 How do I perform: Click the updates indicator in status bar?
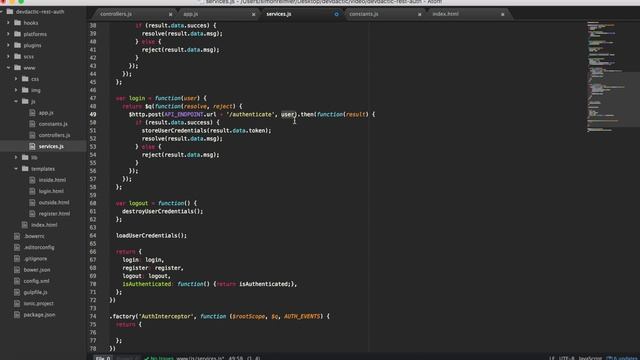(622, 358)
